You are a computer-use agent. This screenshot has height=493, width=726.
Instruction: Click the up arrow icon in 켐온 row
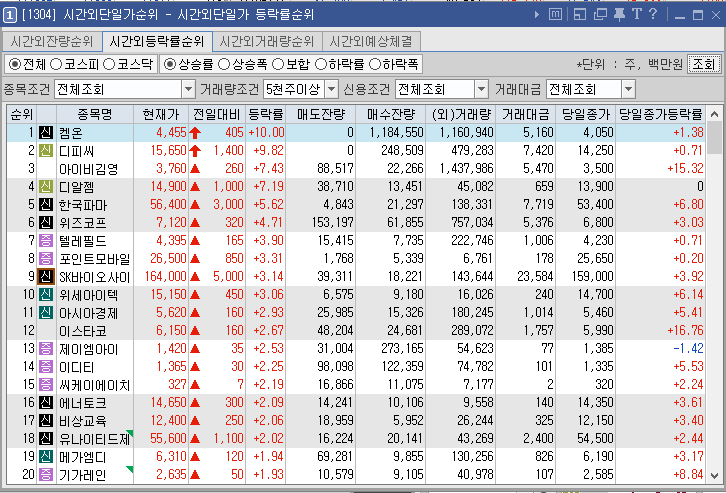[195, 133]
